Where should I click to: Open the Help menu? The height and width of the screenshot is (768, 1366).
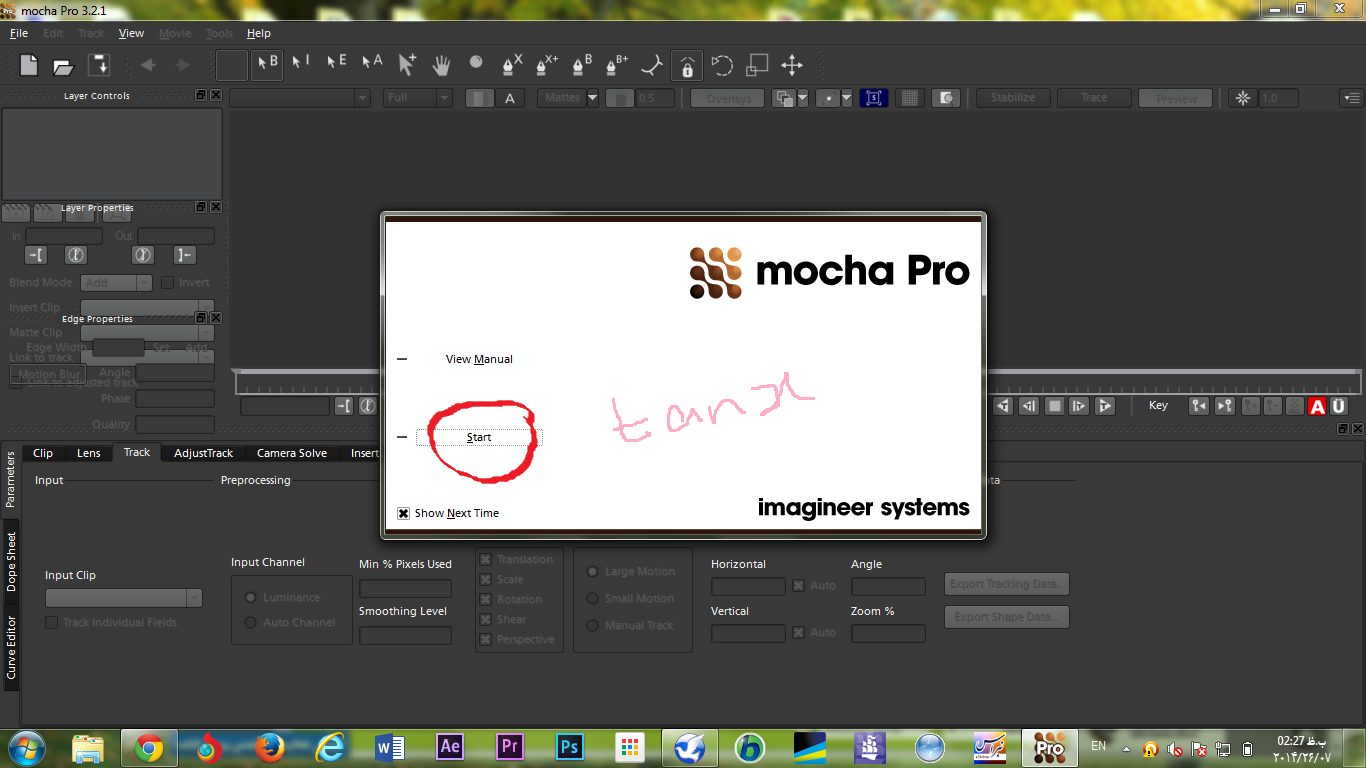tap(259, 33)
